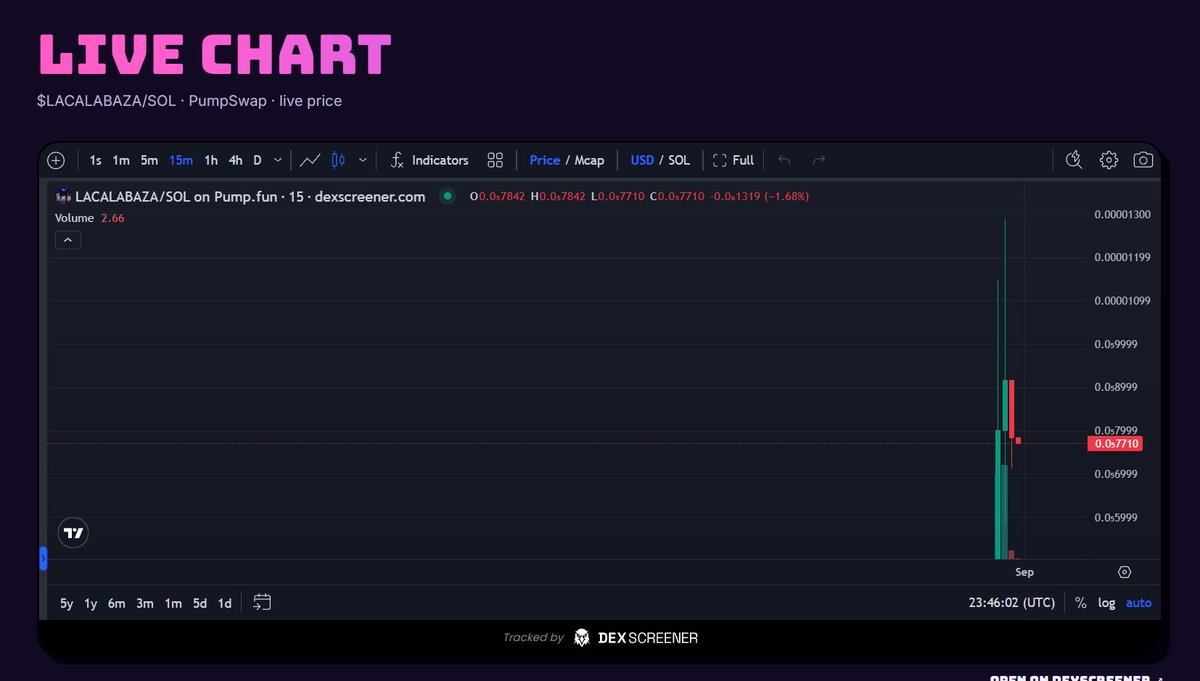
Task: Switch to candlestick chart style
Action: click(338, 160)
